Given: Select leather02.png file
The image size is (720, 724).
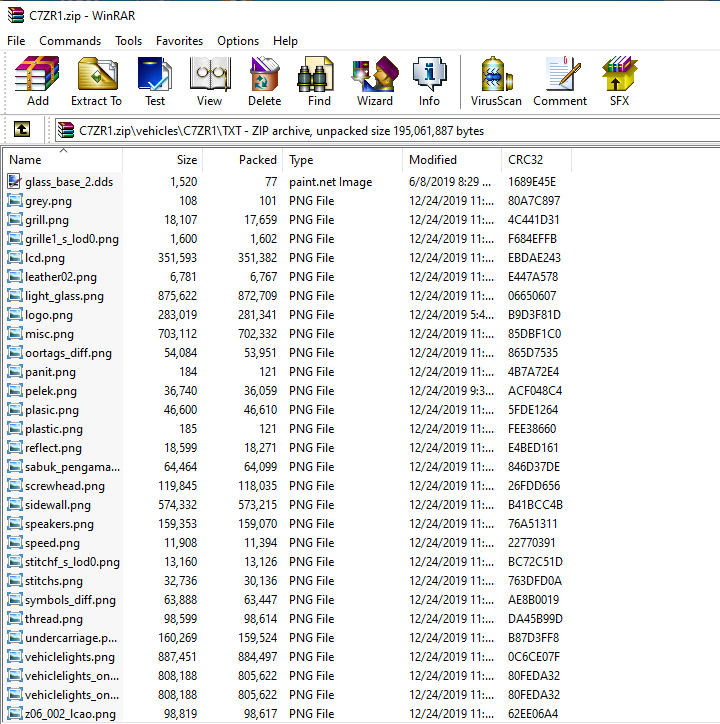Looking at the screenshot, I should point(61,277).
